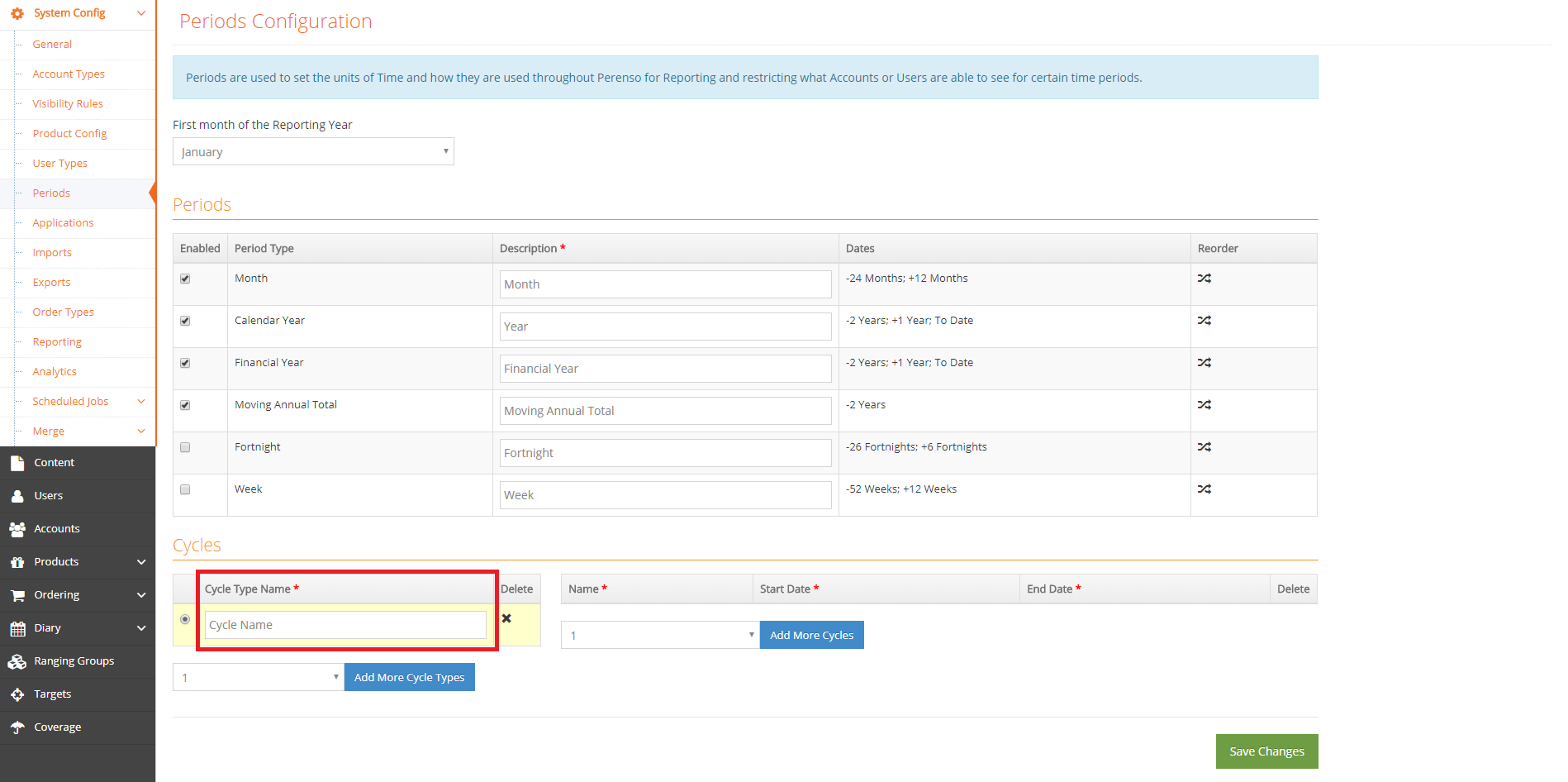This screenshot has height=782, width=1568.
Task: Click the Targets crosshair icon
Action: (x=17, y=694)
